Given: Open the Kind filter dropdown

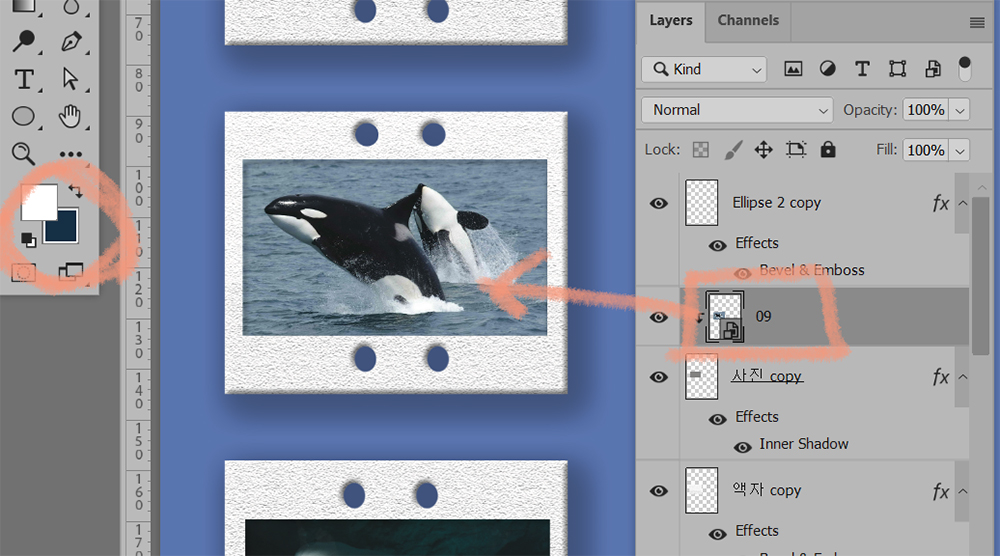Looking at the screenshot, I should click(704, 70).
